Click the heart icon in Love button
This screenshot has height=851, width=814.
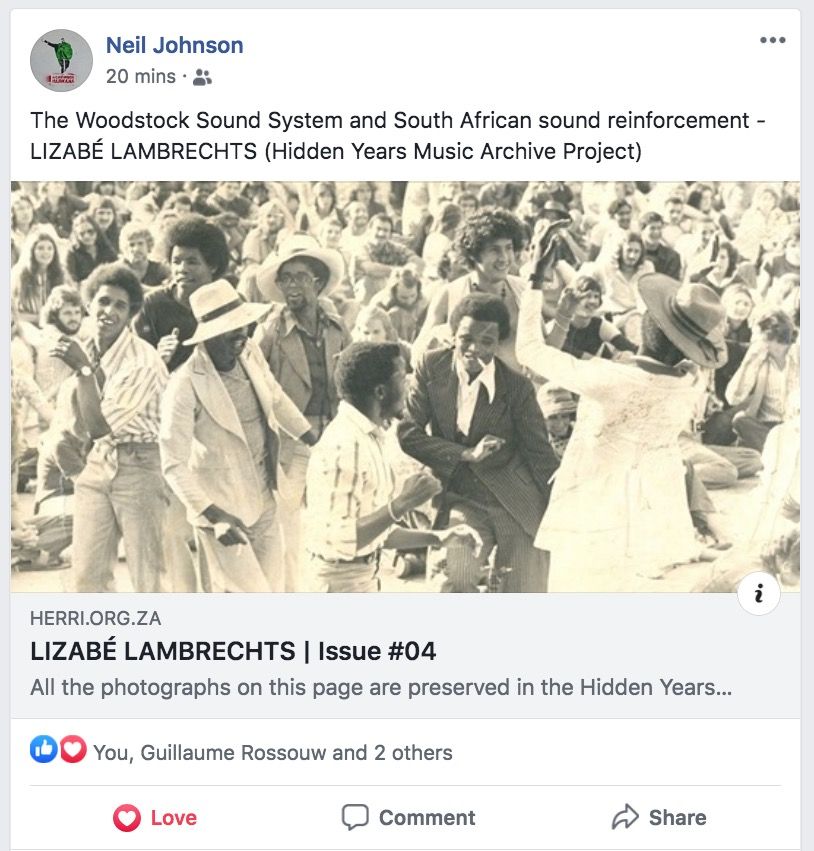click(127, 817)
